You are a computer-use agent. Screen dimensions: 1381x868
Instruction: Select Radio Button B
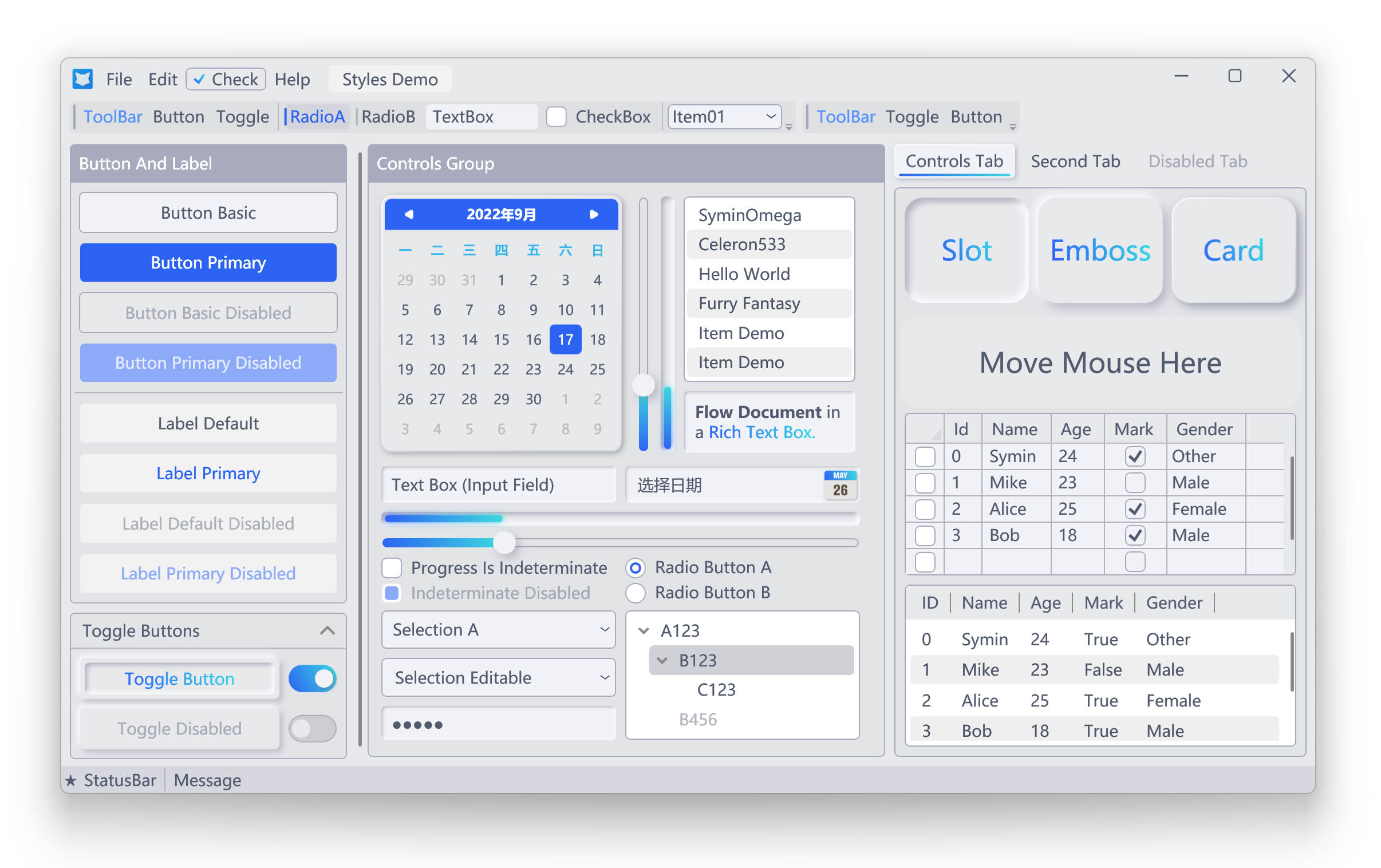click(x=636, y=593)
